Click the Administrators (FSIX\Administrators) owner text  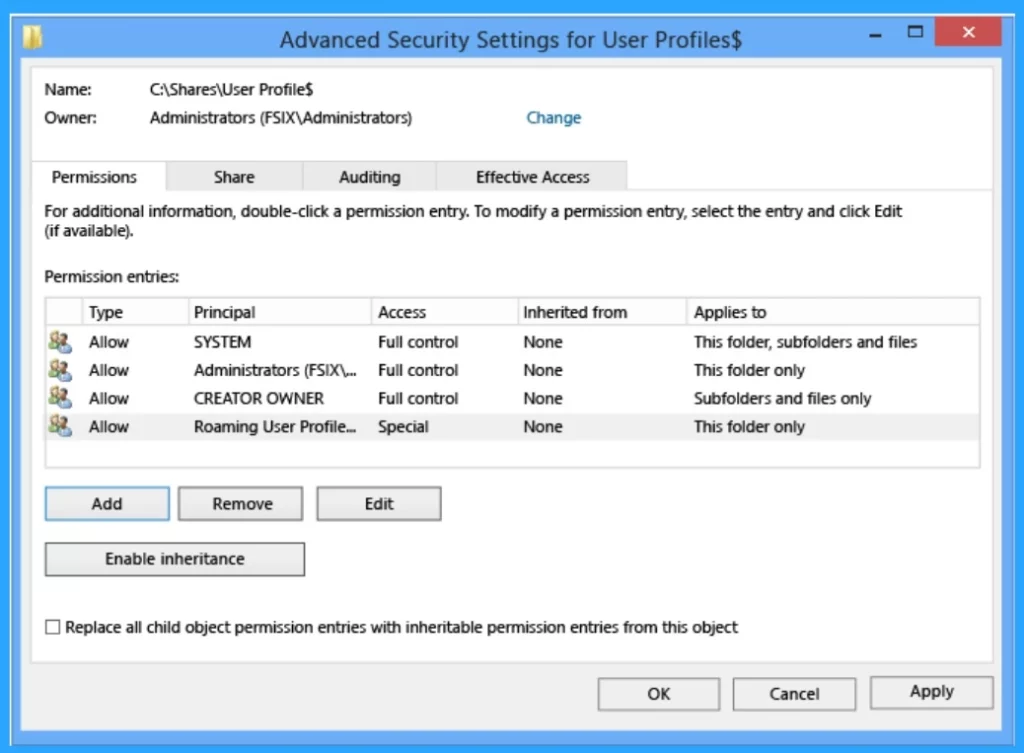pyautogui.click(x=281, y=118)
